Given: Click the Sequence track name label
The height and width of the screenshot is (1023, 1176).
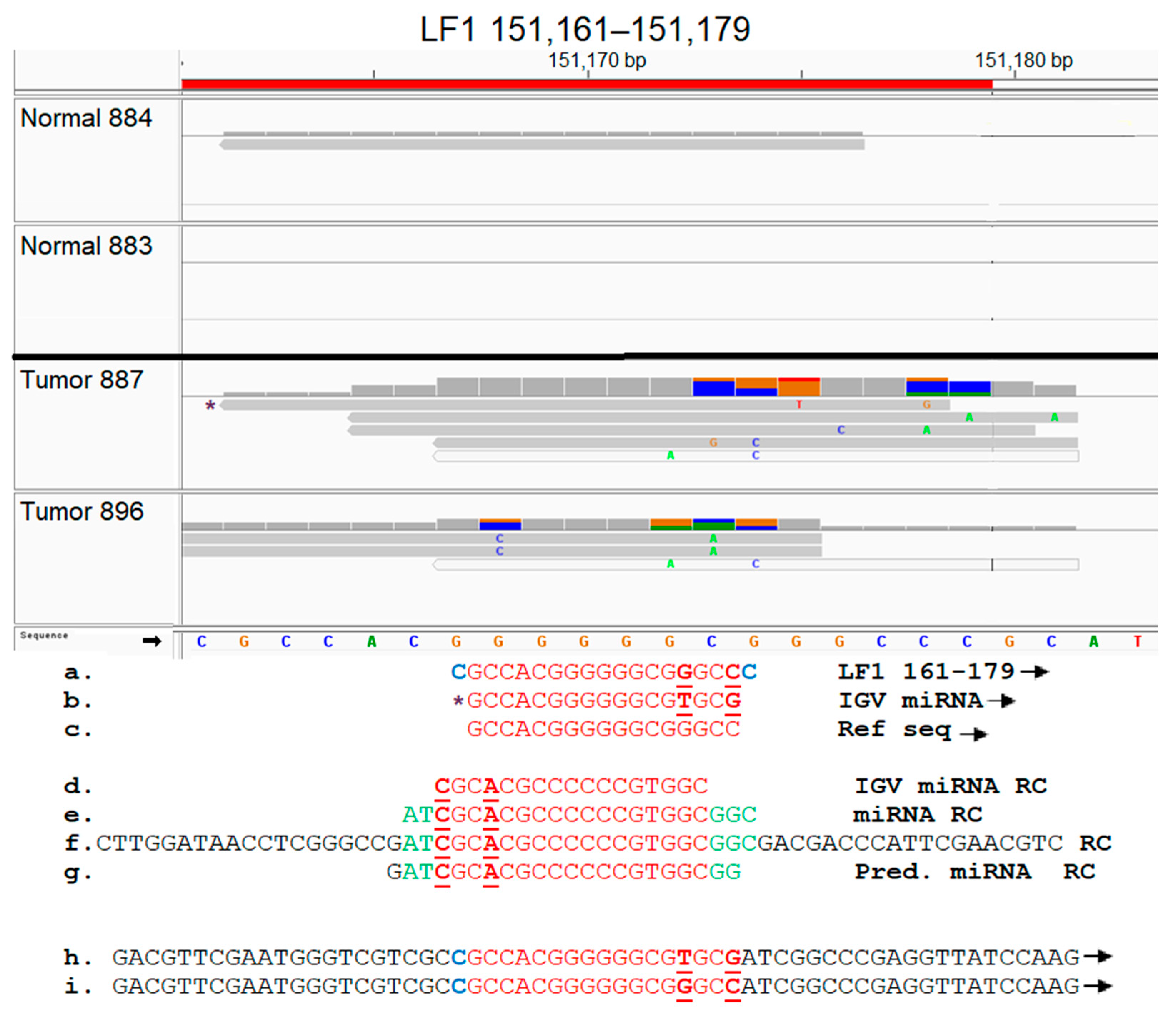Looking at the screenshot, I should [x=44, y=635].
